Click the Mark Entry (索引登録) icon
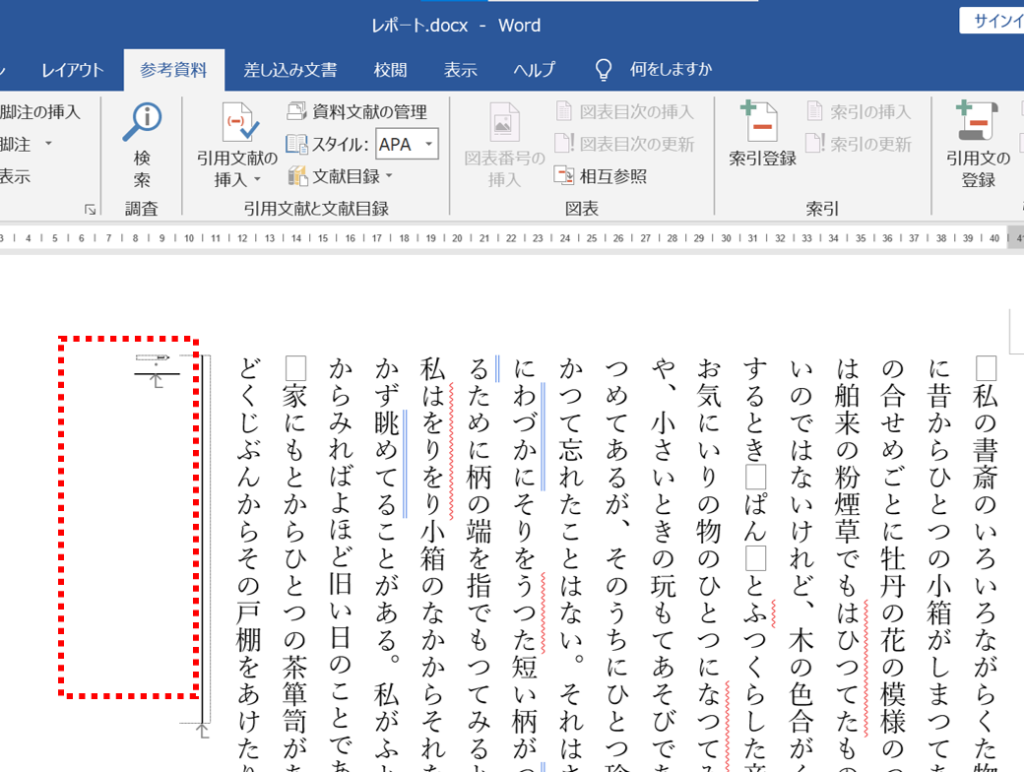 pyautogui.click(x=761, y=121)
